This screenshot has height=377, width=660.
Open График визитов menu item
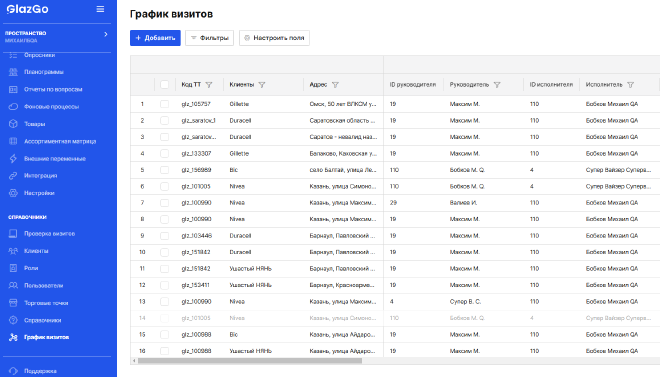click(46, 337)
